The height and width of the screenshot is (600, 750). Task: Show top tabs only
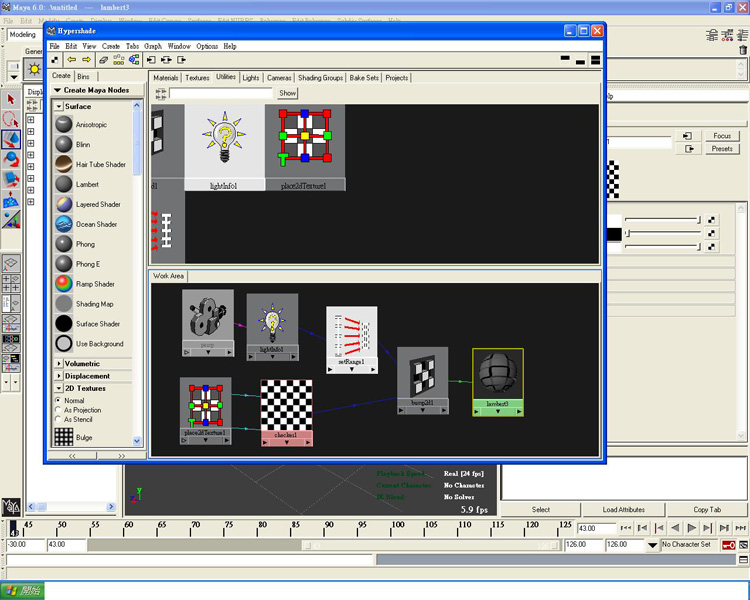point(565,59)
